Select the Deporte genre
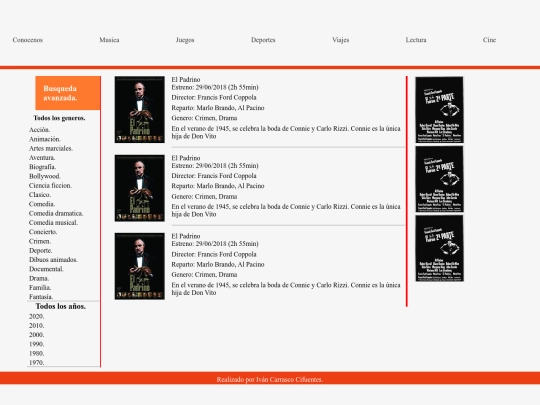Image resolution: width=540 pixels, height=405 pixels. tap(41, 251)
